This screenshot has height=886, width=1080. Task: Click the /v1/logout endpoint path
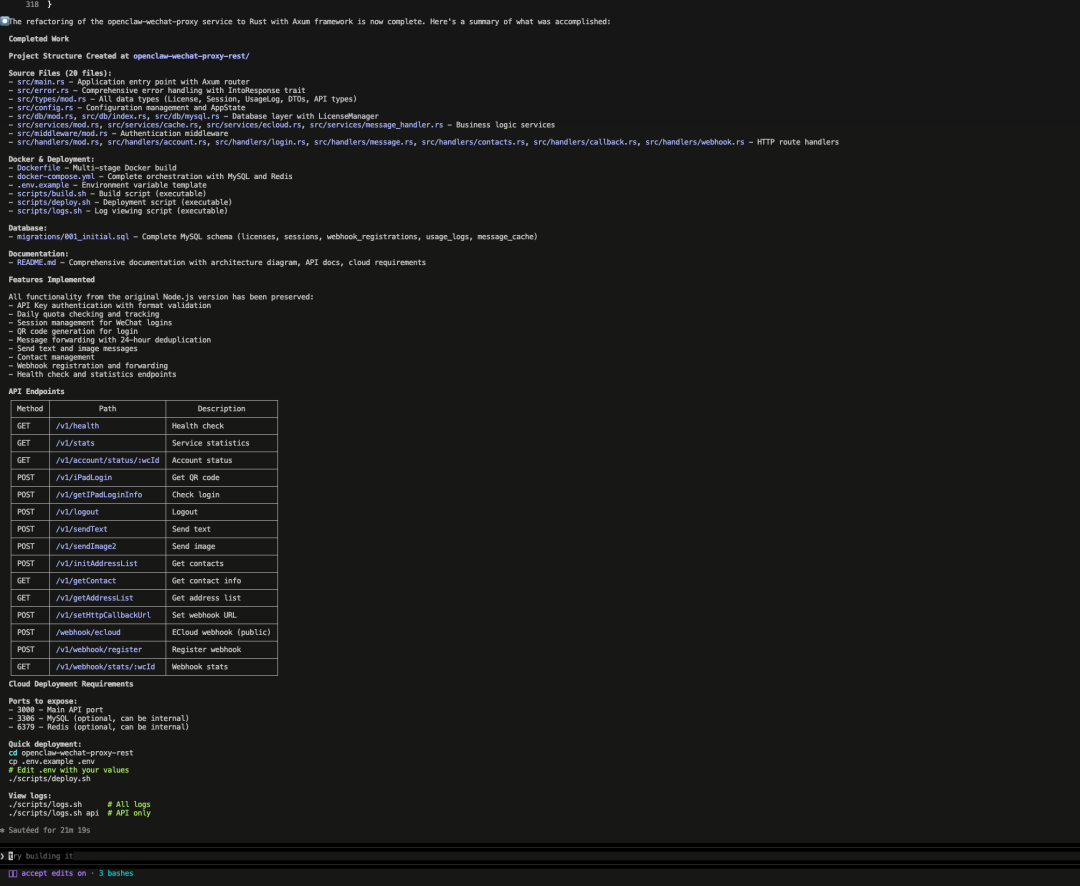(x=77, y=512)
